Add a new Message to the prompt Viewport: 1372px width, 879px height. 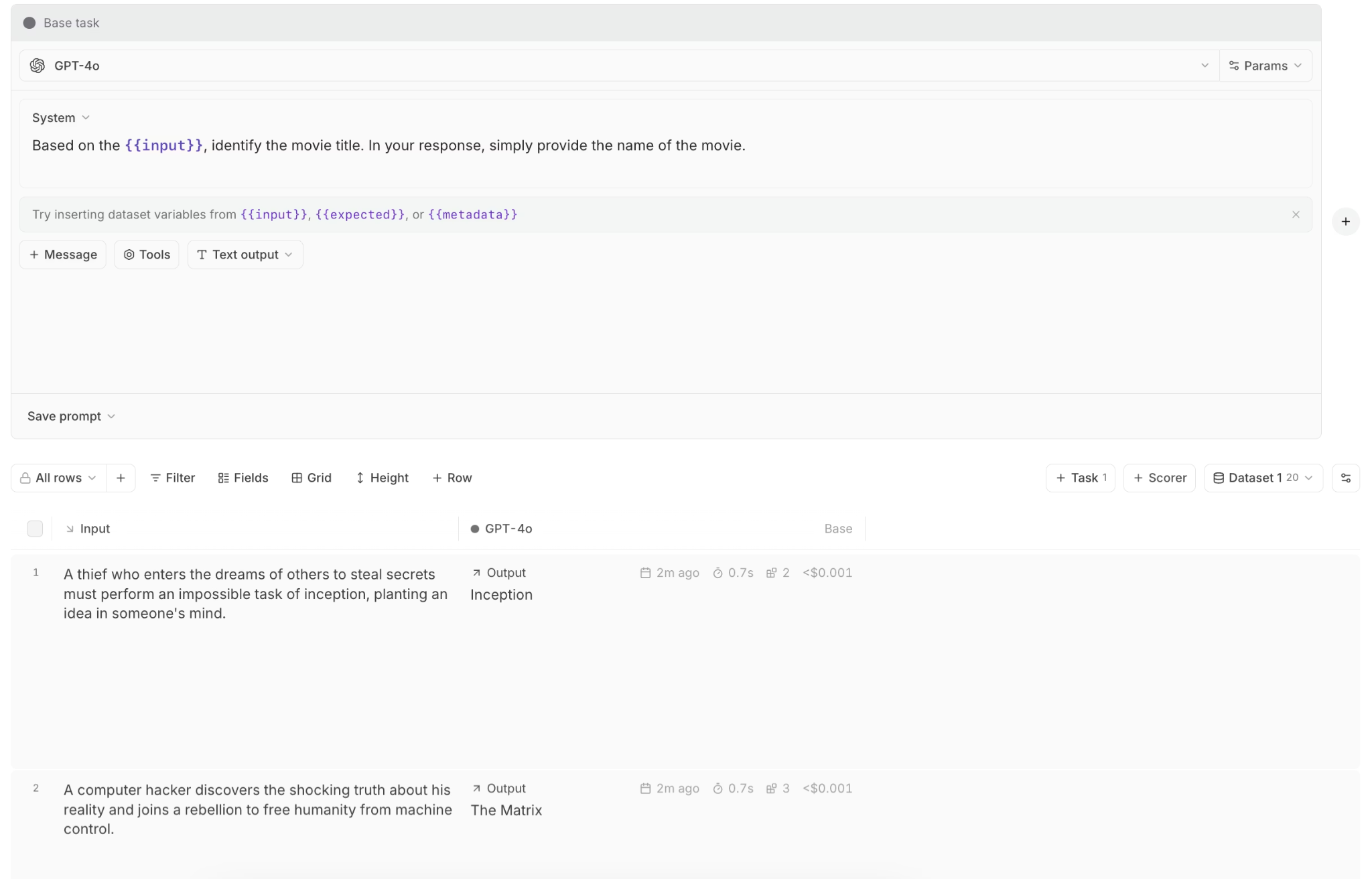[x=64, y=255]
